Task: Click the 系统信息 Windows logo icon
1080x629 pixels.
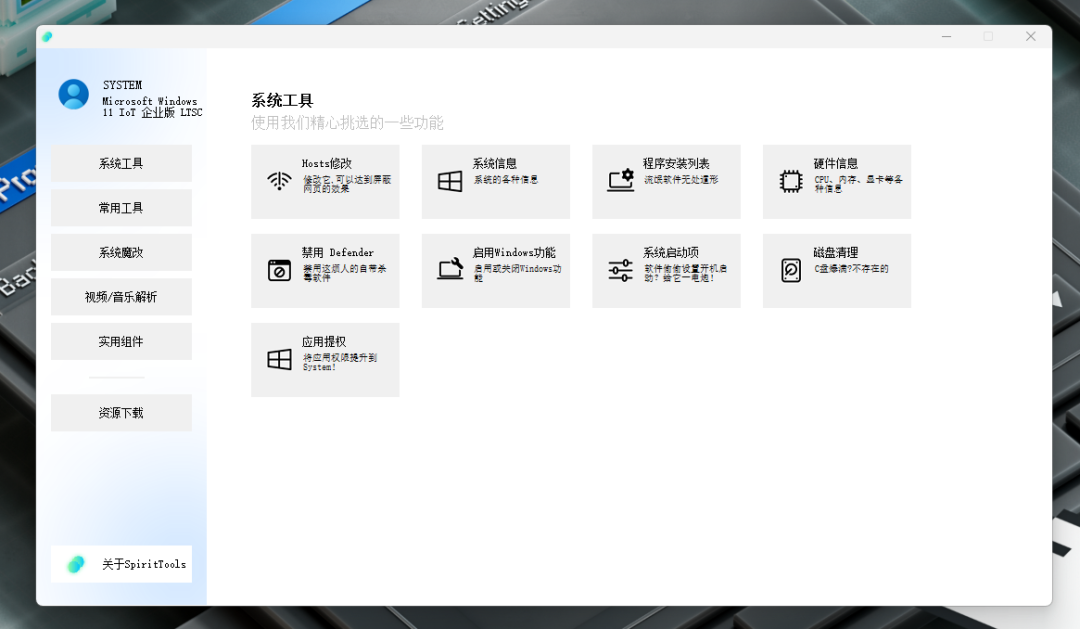Action: point(450,181)
